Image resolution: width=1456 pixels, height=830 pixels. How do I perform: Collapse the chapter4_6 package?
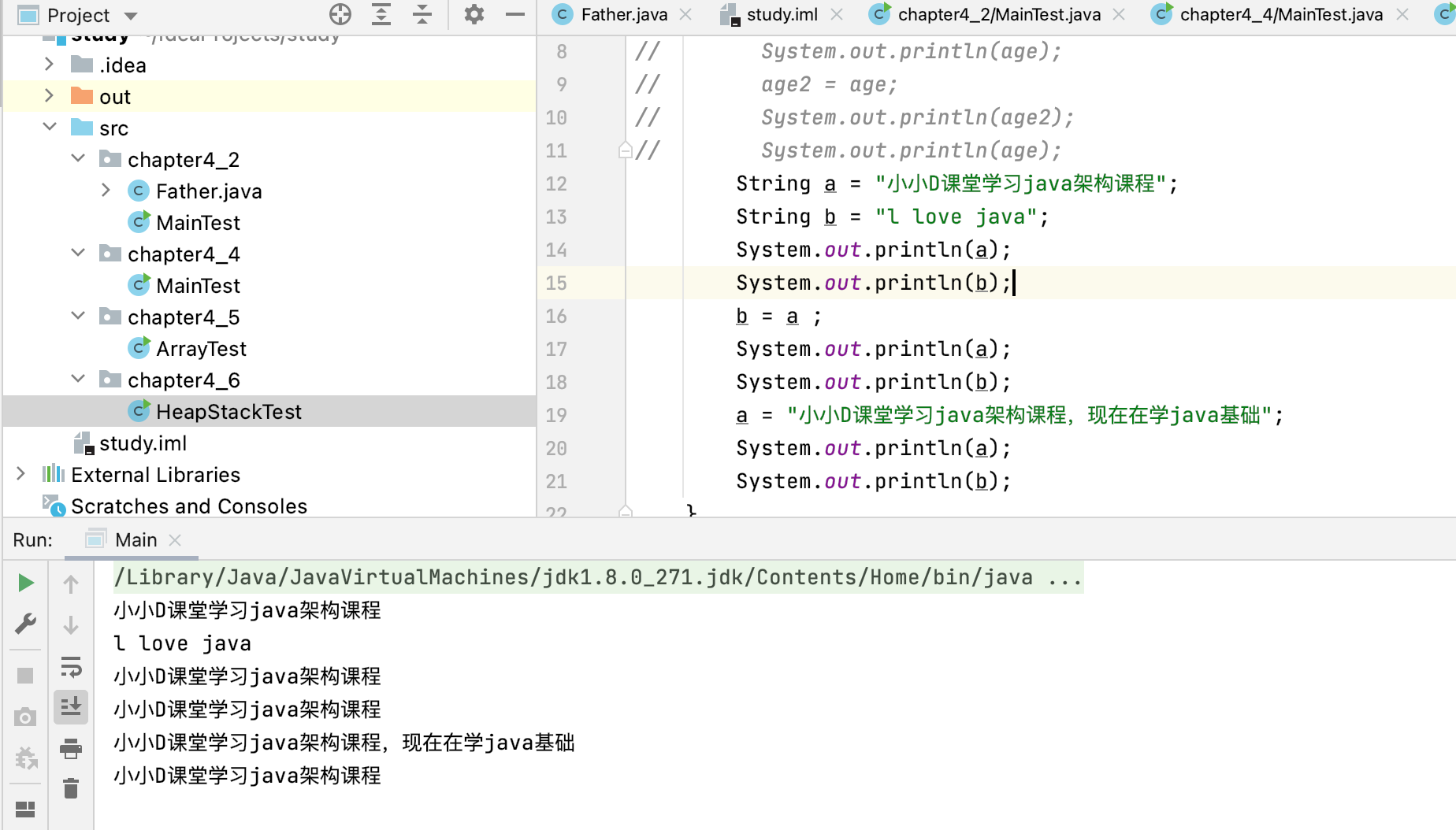[x=78, y=380]
